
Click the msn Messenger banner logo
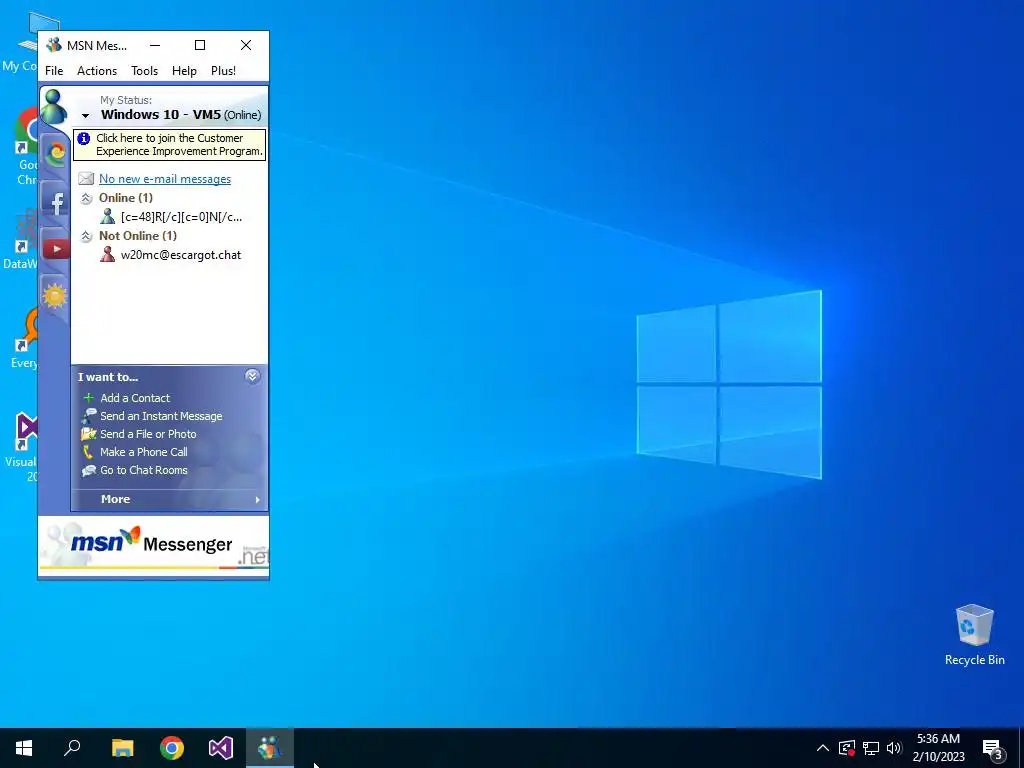tap(152, 543)
